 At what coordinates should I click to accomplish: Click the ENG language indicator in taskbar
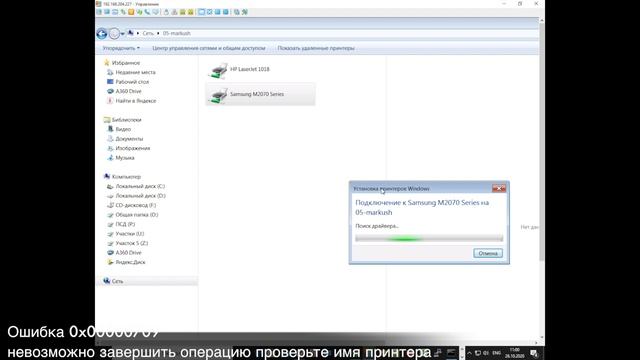pos(496,353)
